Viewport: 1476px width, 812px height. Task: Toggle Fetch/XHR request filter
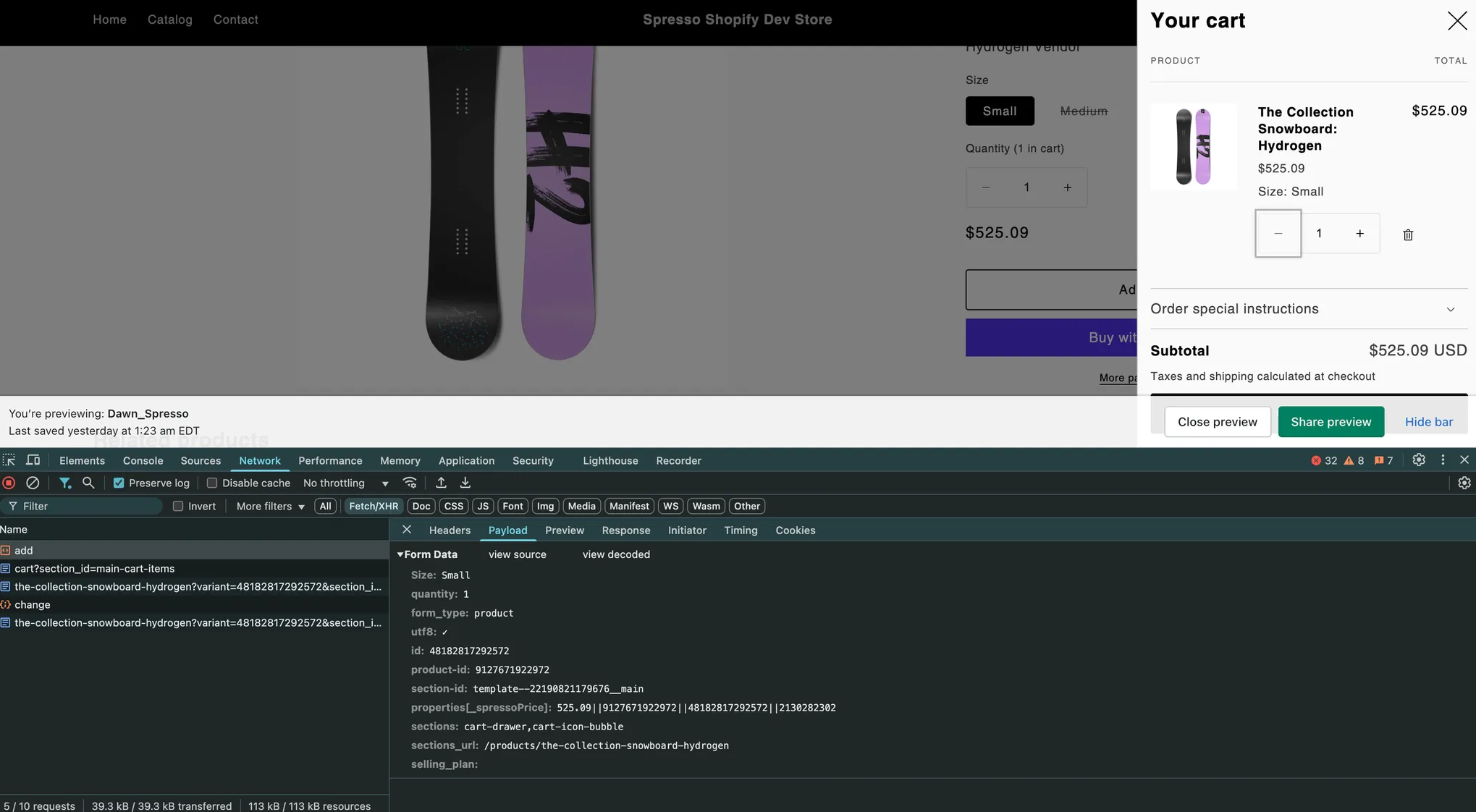[374, 506]
